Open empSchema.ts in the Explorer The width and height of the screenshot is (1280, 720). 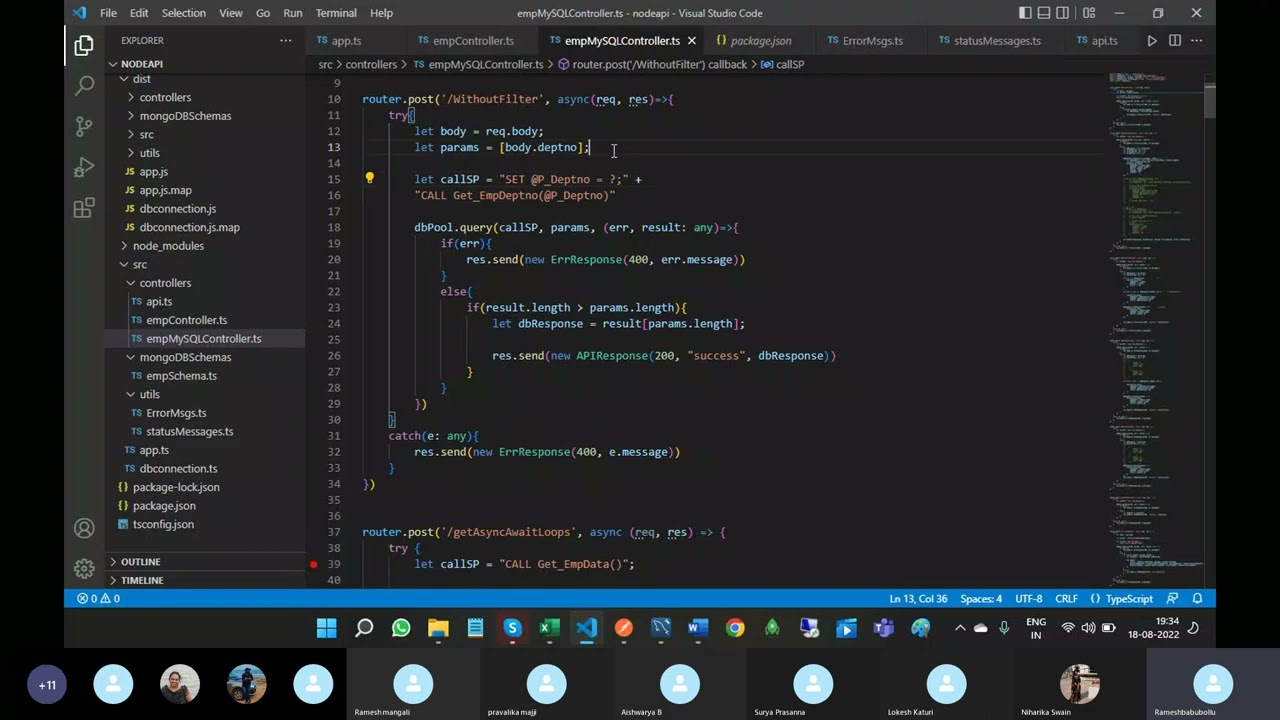click(x=181, y=376)
